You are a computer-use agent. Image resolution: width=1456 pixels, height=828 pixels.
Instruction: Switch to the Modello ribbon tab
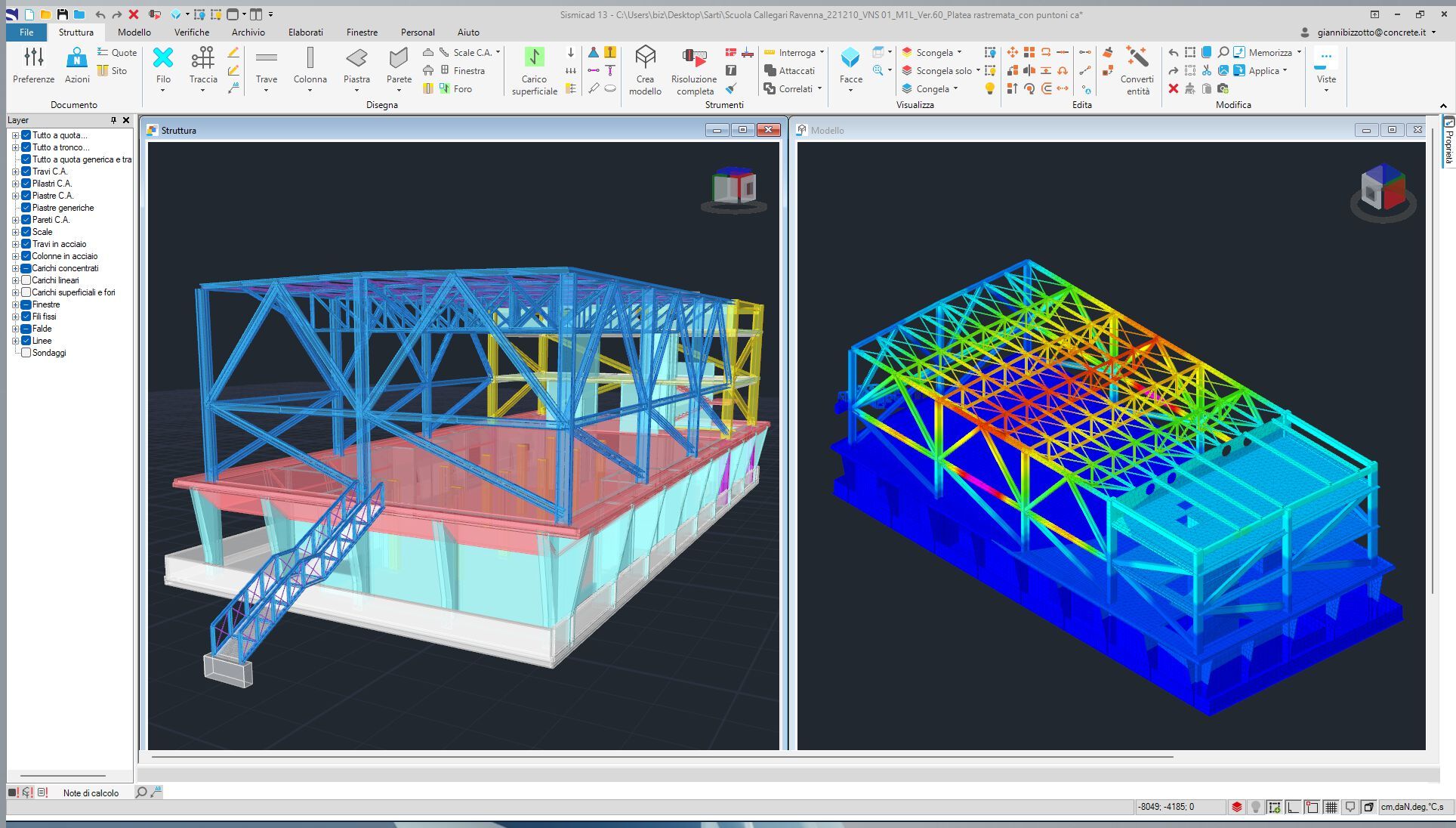(x=134, y=32)
